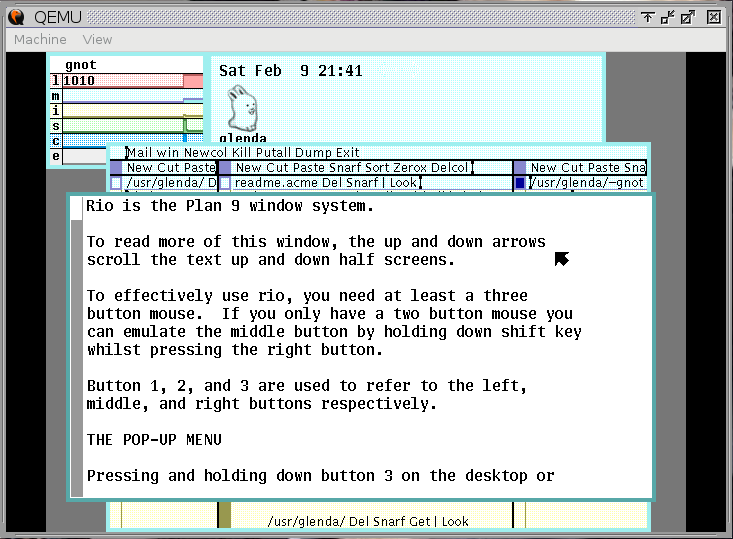Click the gray scrollbar trough of Rio text window

[77, 358]
